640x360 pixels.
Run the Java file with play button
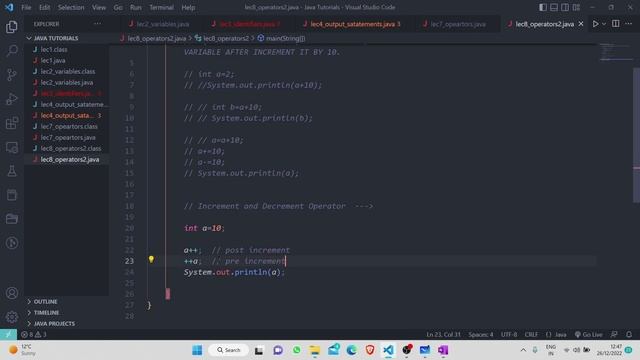pyautogui.click(x=596, y=24)
